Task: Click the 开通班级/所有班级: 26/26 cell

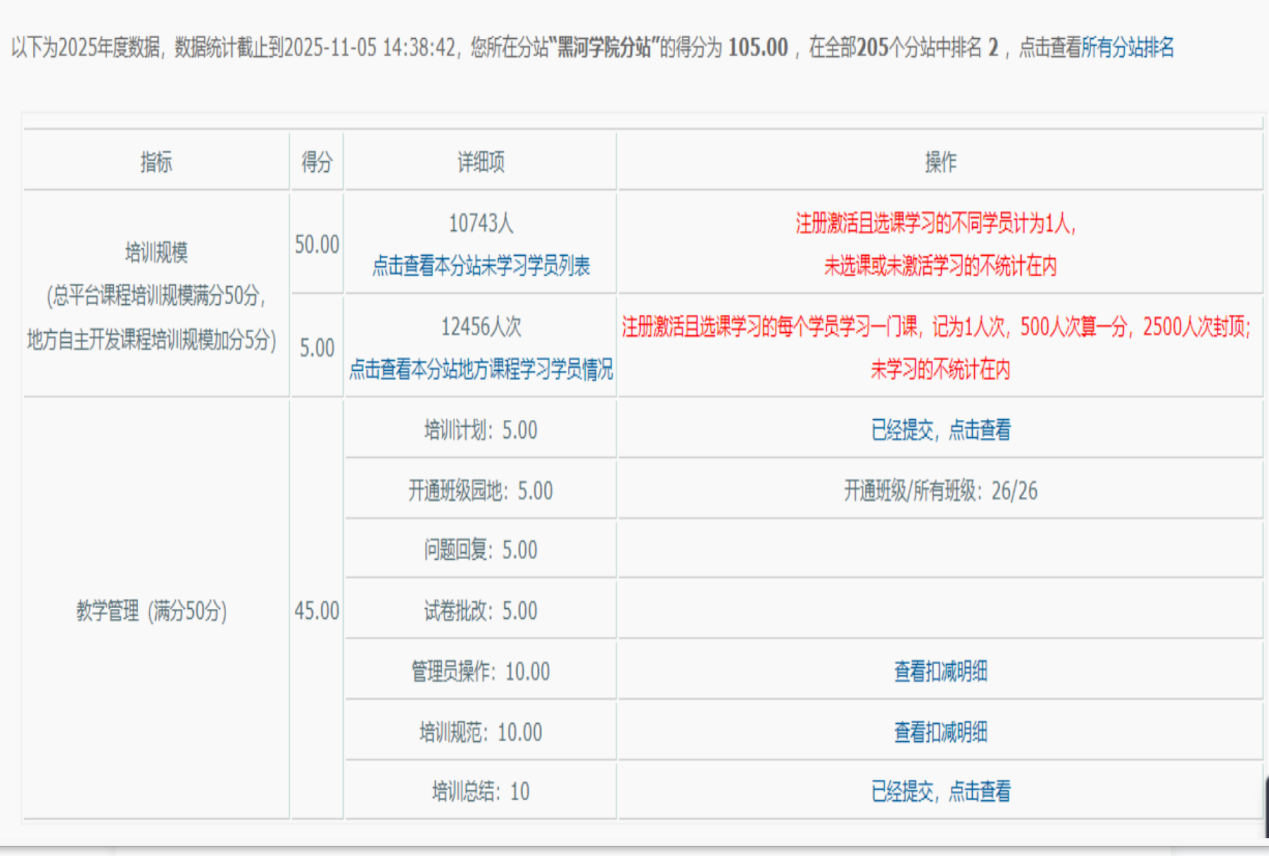Action: (940, 491)
